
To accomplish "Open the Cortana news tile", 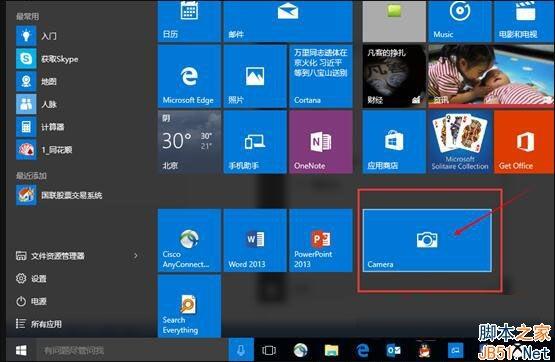I will click(x=321, y=76).
